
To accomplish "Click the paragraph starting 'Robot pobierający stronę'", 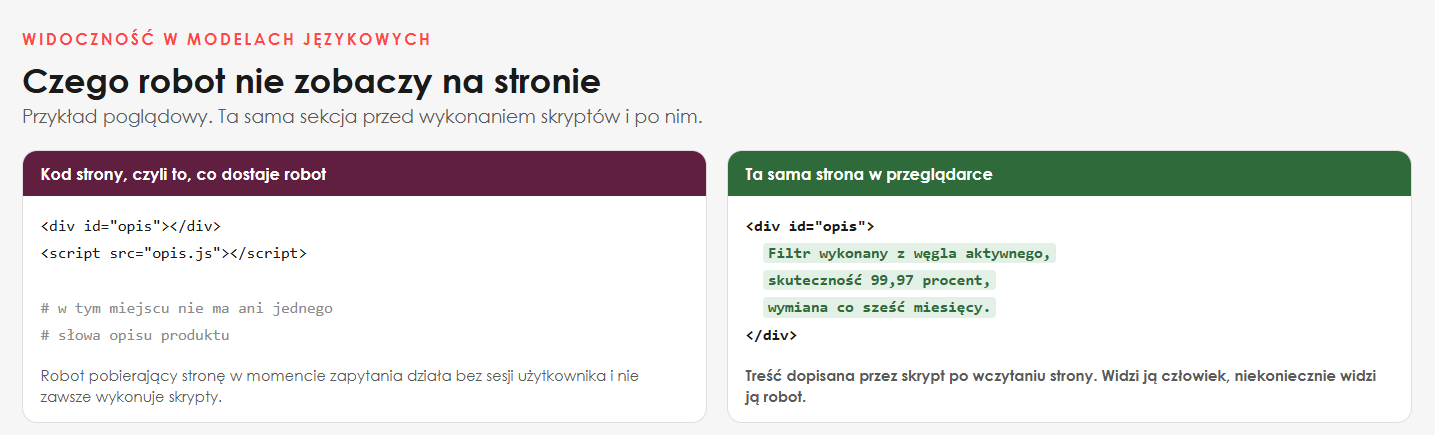I will (340, 386).
